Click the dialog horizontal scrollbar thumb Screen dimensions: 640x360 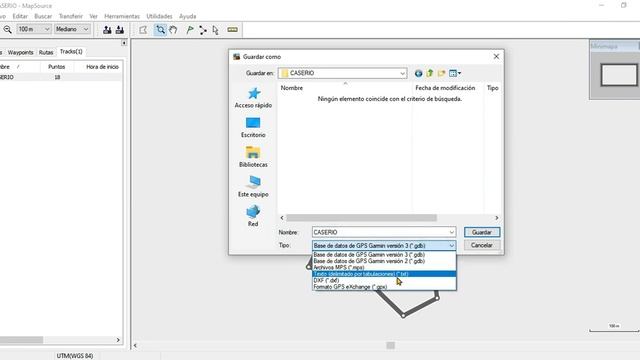tap(361, 218)
